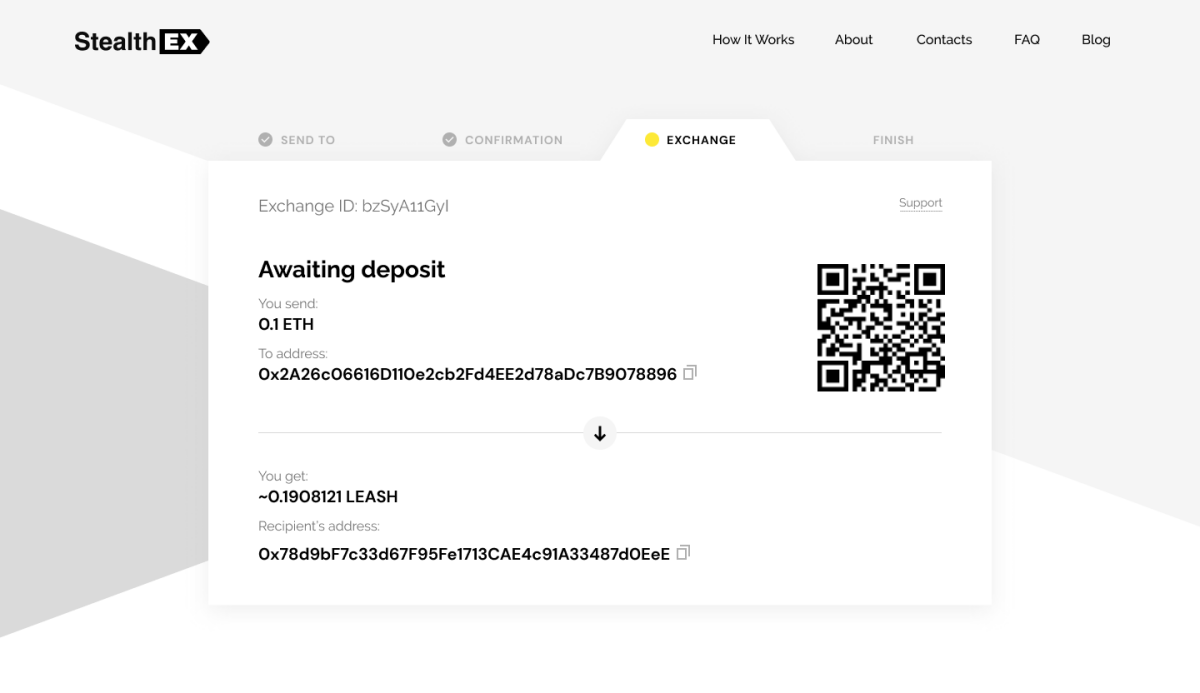Open the Blog page
This screenshot has width=1200, height=693.
click(1096, 39)
